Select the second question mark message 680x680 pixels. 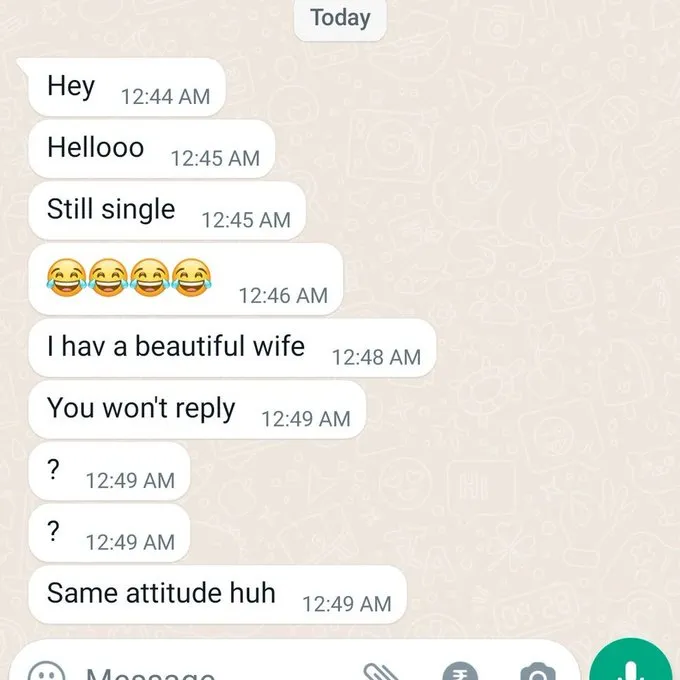tap(109, 533)
